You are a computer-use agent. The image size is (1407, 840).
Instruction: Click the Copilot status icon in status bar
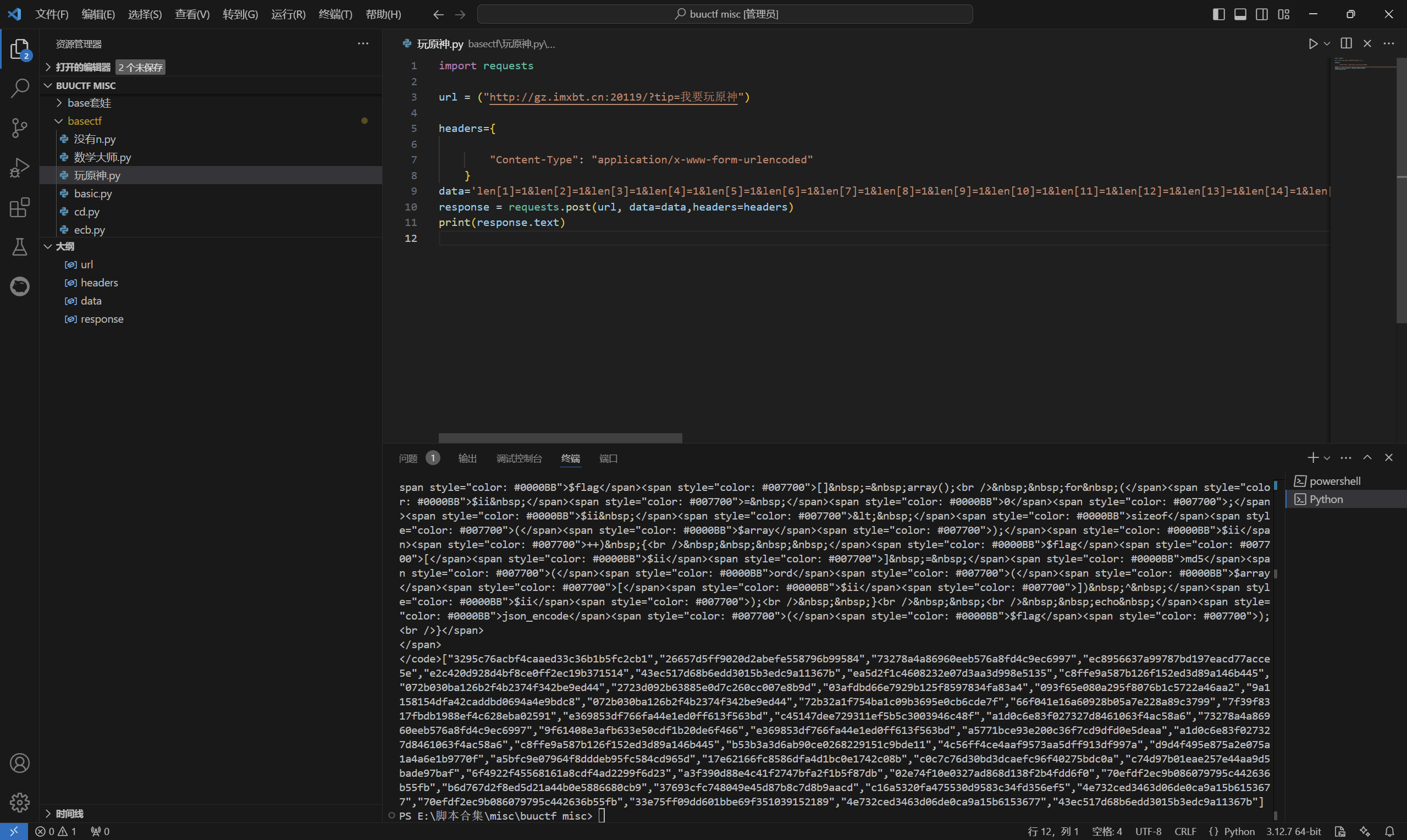[x=1365, y=832]
